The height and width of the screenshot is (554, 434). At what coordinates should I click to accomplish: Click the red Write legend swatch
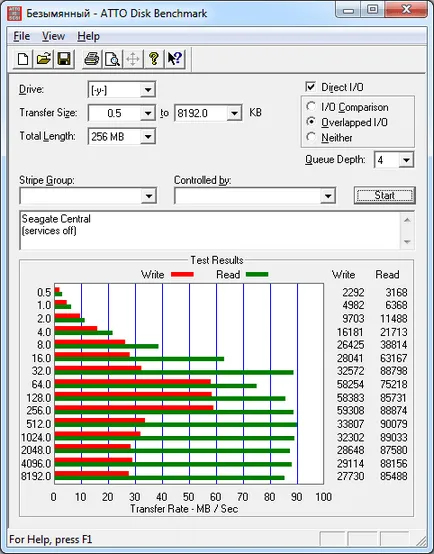coord(182,275)
